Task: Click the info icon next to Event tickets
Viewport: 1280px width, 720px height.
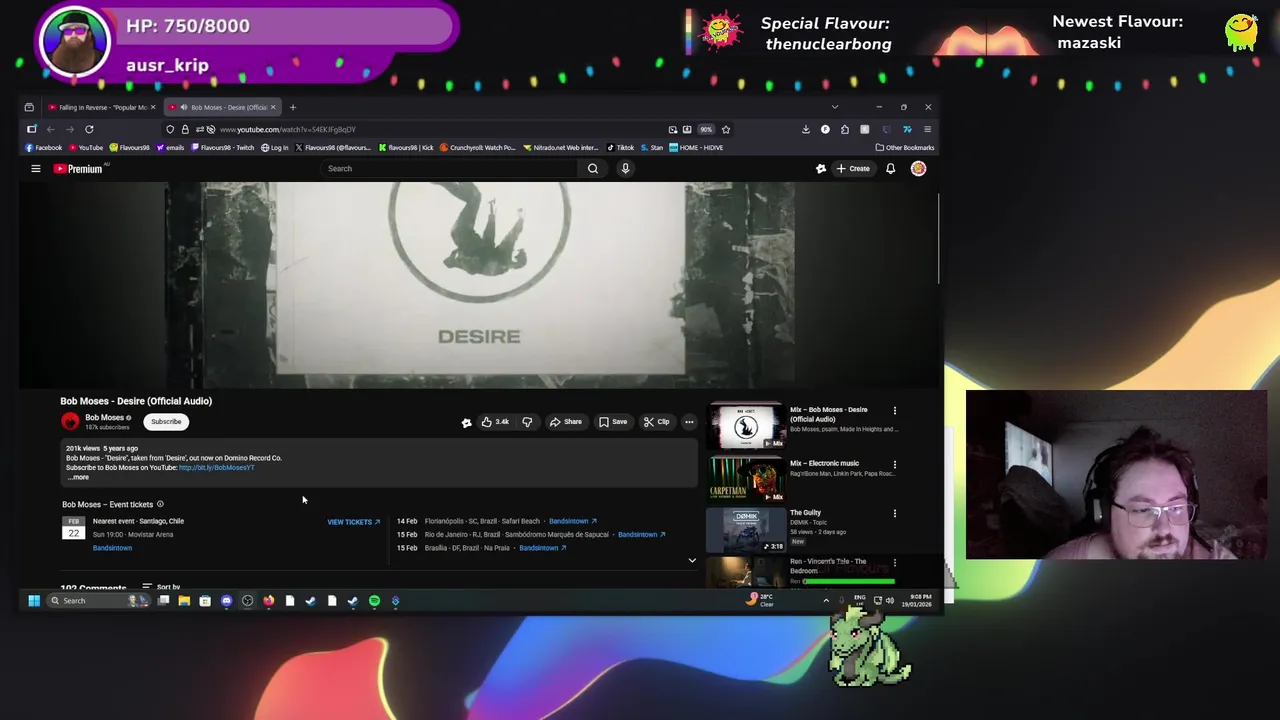Action: click(160, 504)
